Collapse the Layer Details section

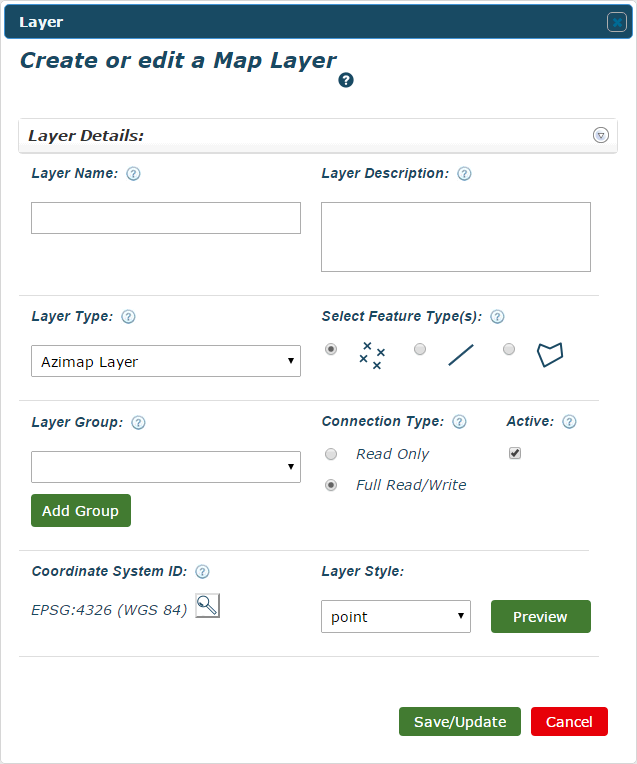pos(600,136)
